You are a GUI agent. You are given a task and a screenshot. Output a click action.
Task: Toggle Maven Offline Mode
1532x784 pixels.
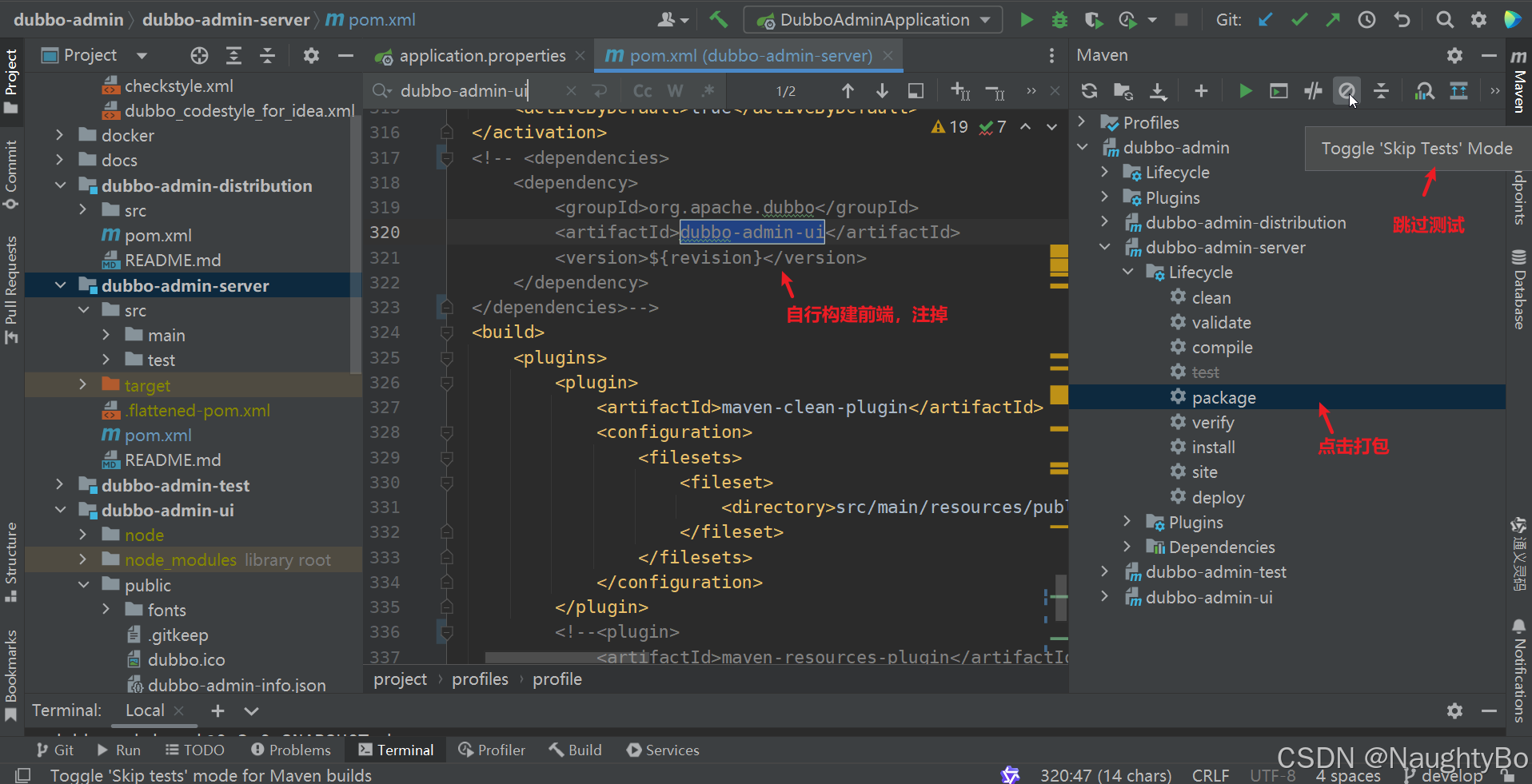pos(1313,91)
